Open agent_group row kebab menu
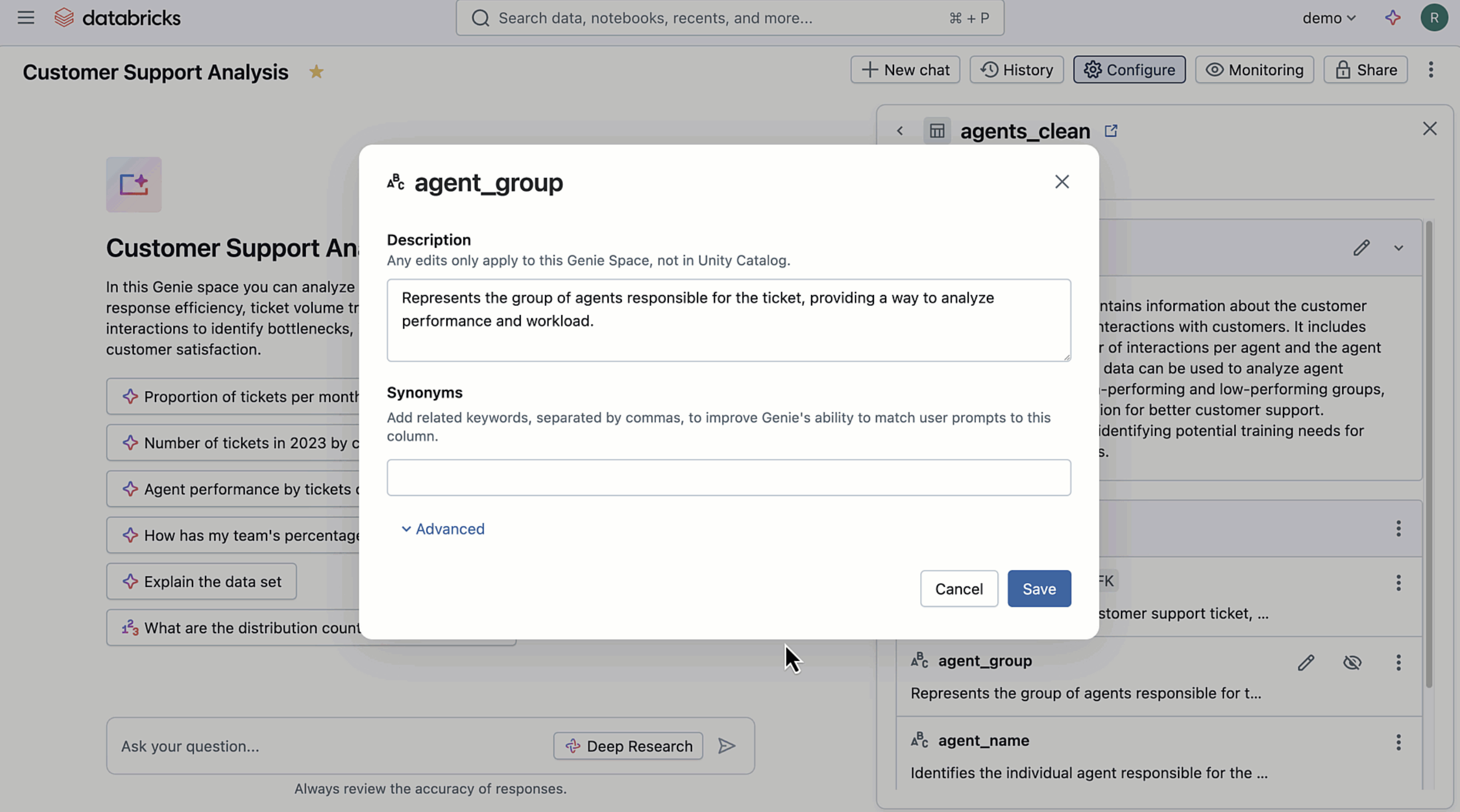This screenshot has height=812, width=1460. 1399,662
